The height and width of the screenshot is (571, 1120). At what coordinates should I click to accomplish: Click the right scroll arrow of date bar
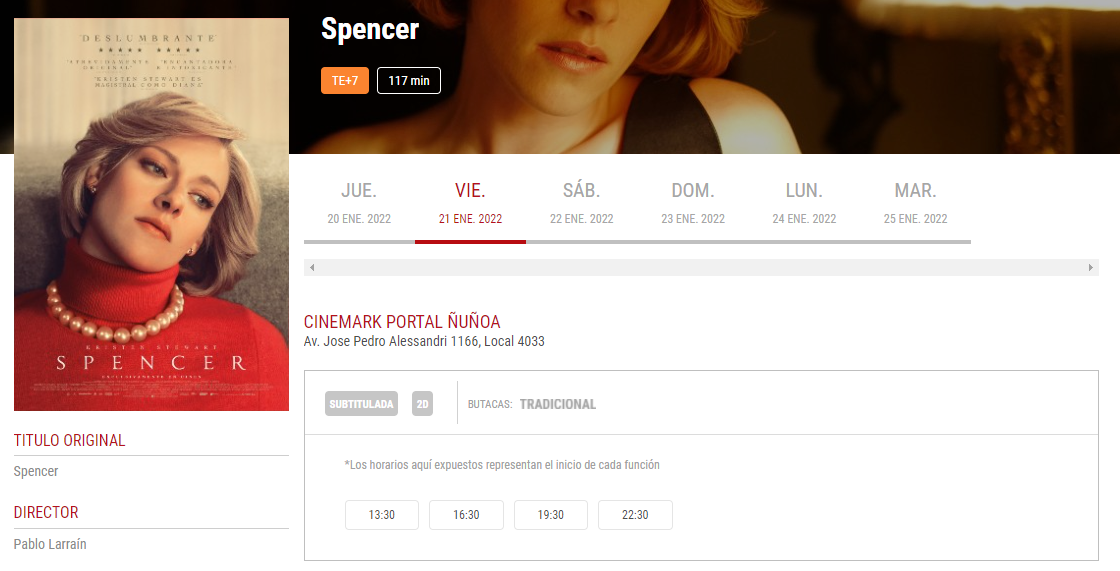[x=1091, y=267]
